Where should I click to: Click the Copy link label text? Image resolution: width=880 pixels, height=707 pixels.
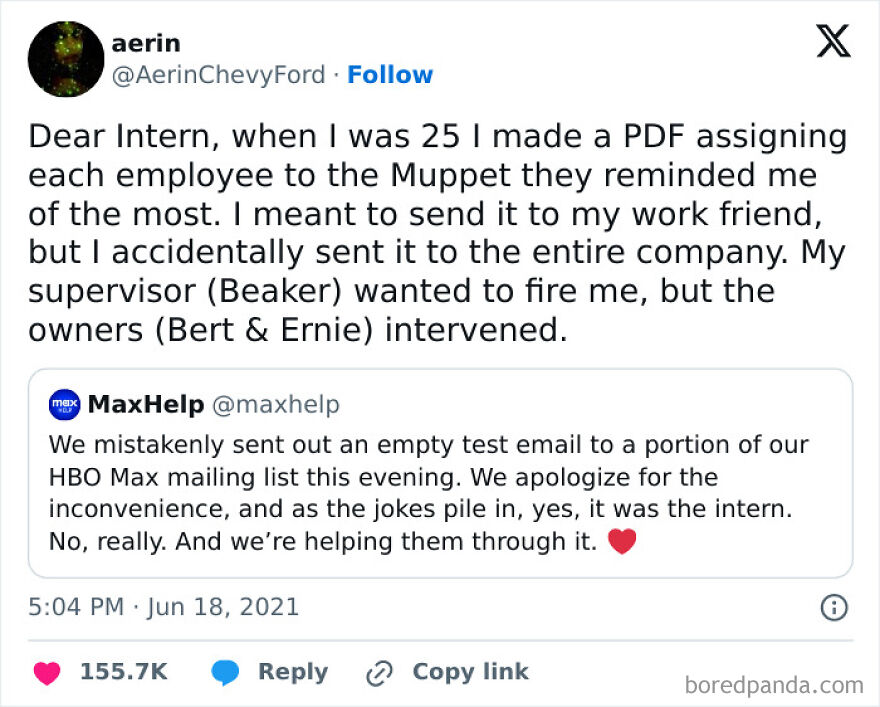click(x=468, y=672)
